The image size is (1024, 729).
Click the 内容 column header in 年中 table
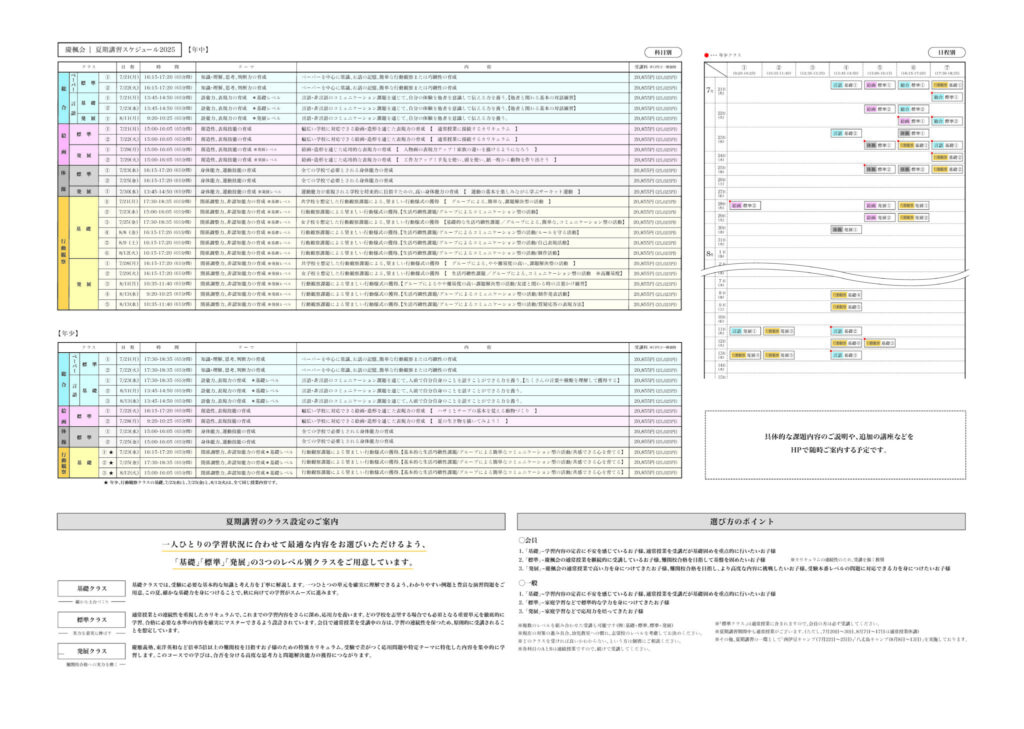(463, 67)
